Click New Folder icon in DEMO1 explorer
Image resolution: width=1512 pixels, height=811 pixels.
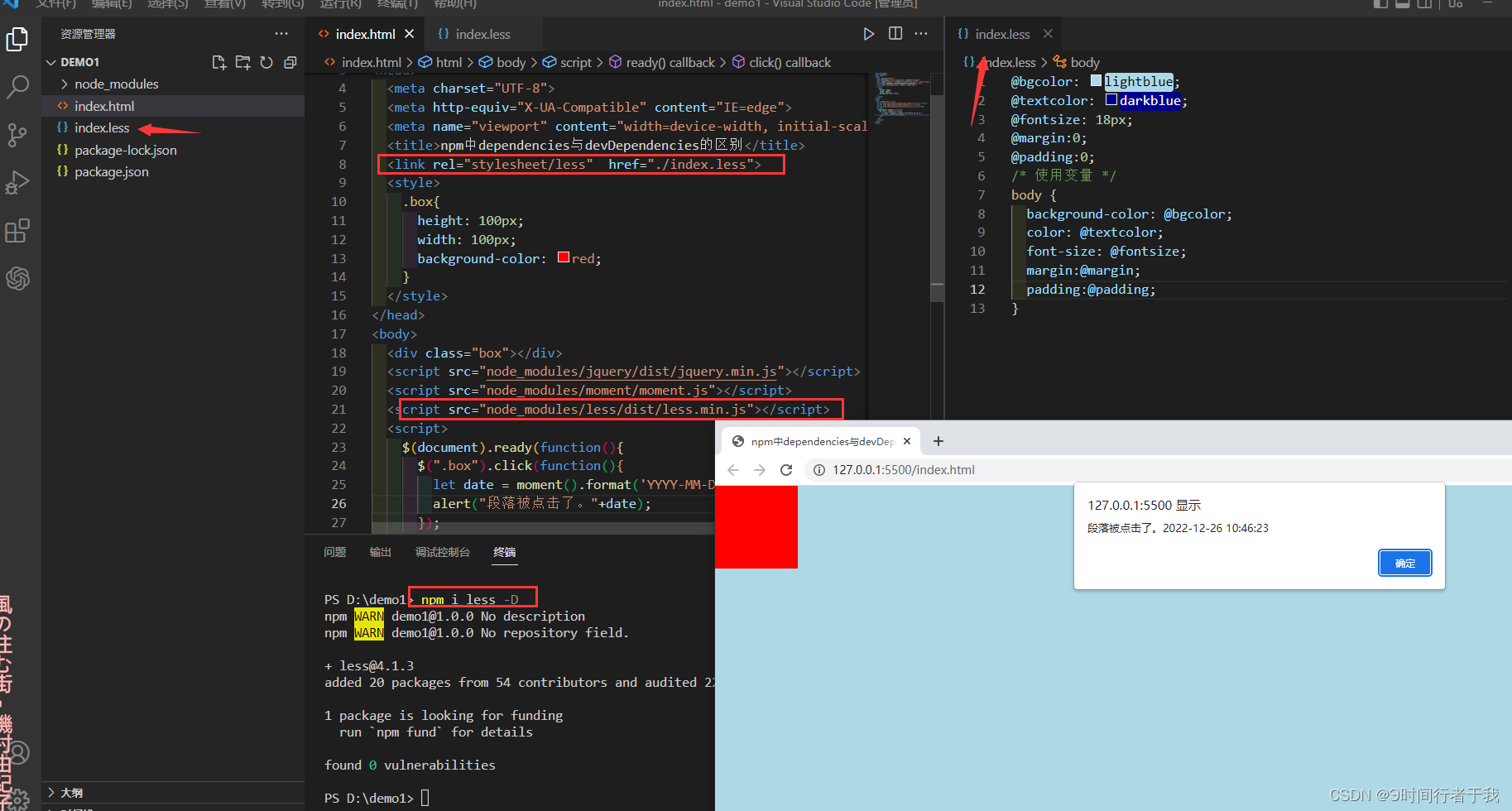coord(242,62)
